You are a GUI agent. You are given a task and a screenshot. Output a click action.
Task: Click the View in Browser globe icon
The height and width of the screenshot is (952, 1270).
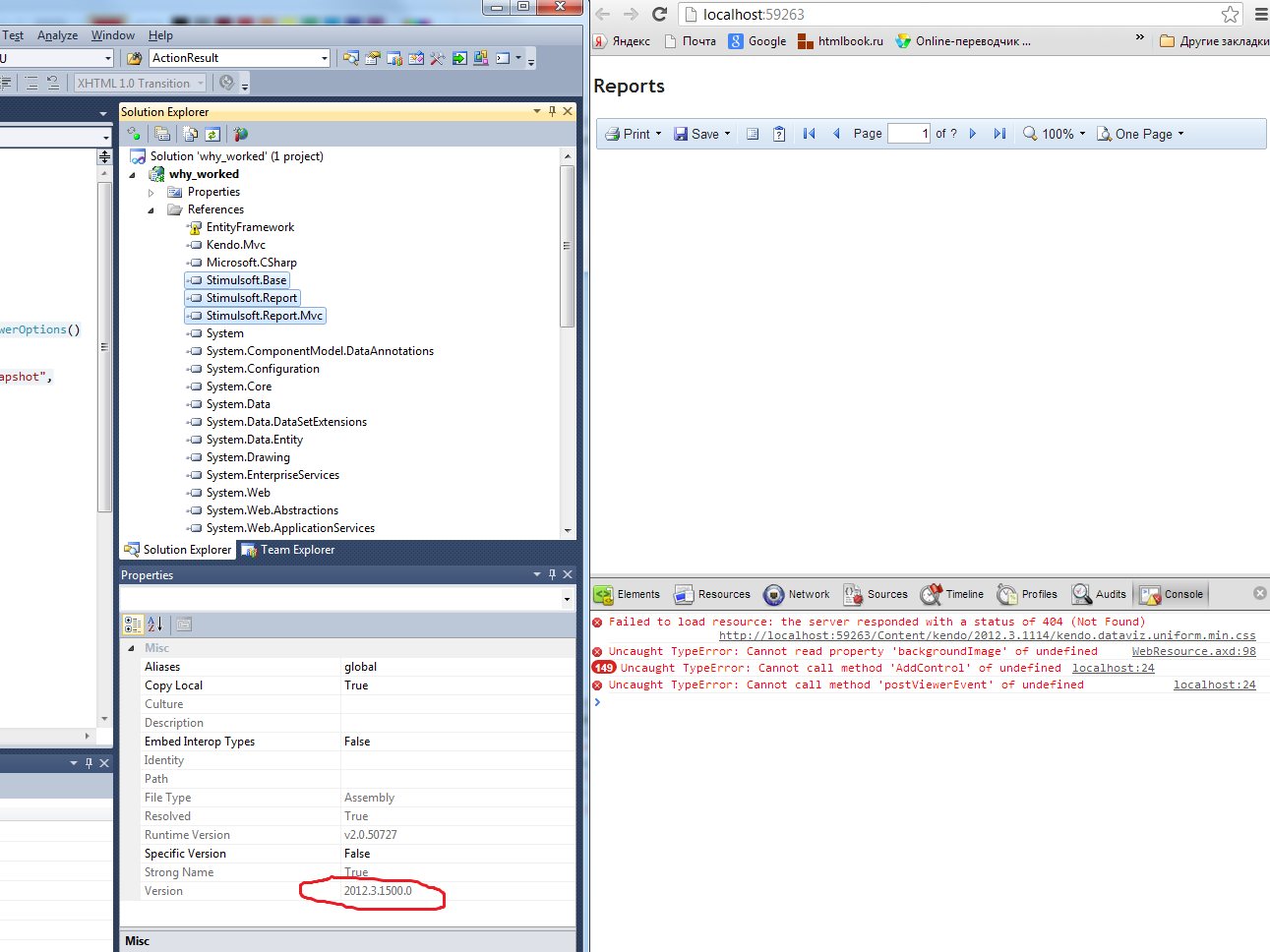point(240,134)
